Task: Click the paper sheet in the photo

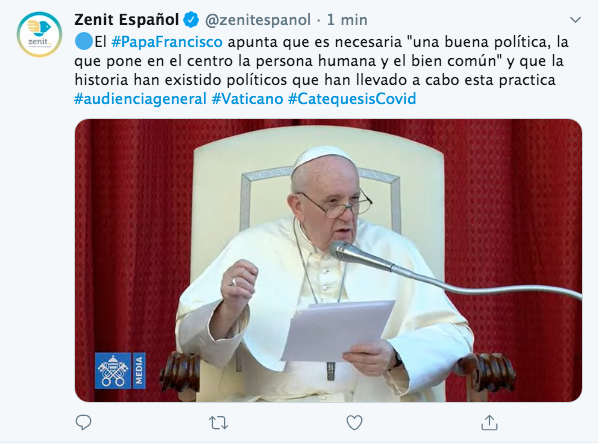Action: tap(338, 331)
